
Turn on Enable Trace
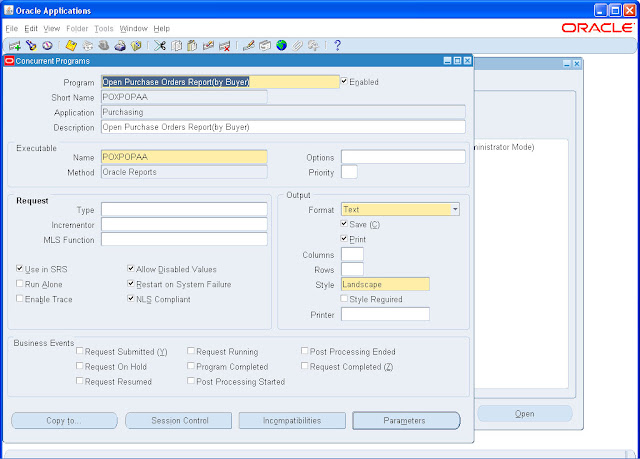(x=19, y=299)
